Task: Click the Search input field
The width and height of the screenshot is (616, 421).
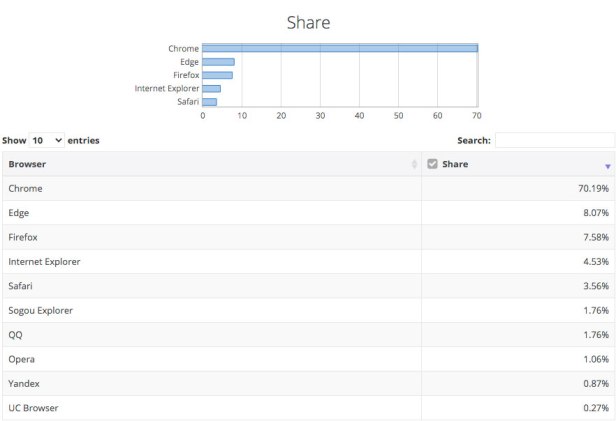Action: (x=555, y=140)
